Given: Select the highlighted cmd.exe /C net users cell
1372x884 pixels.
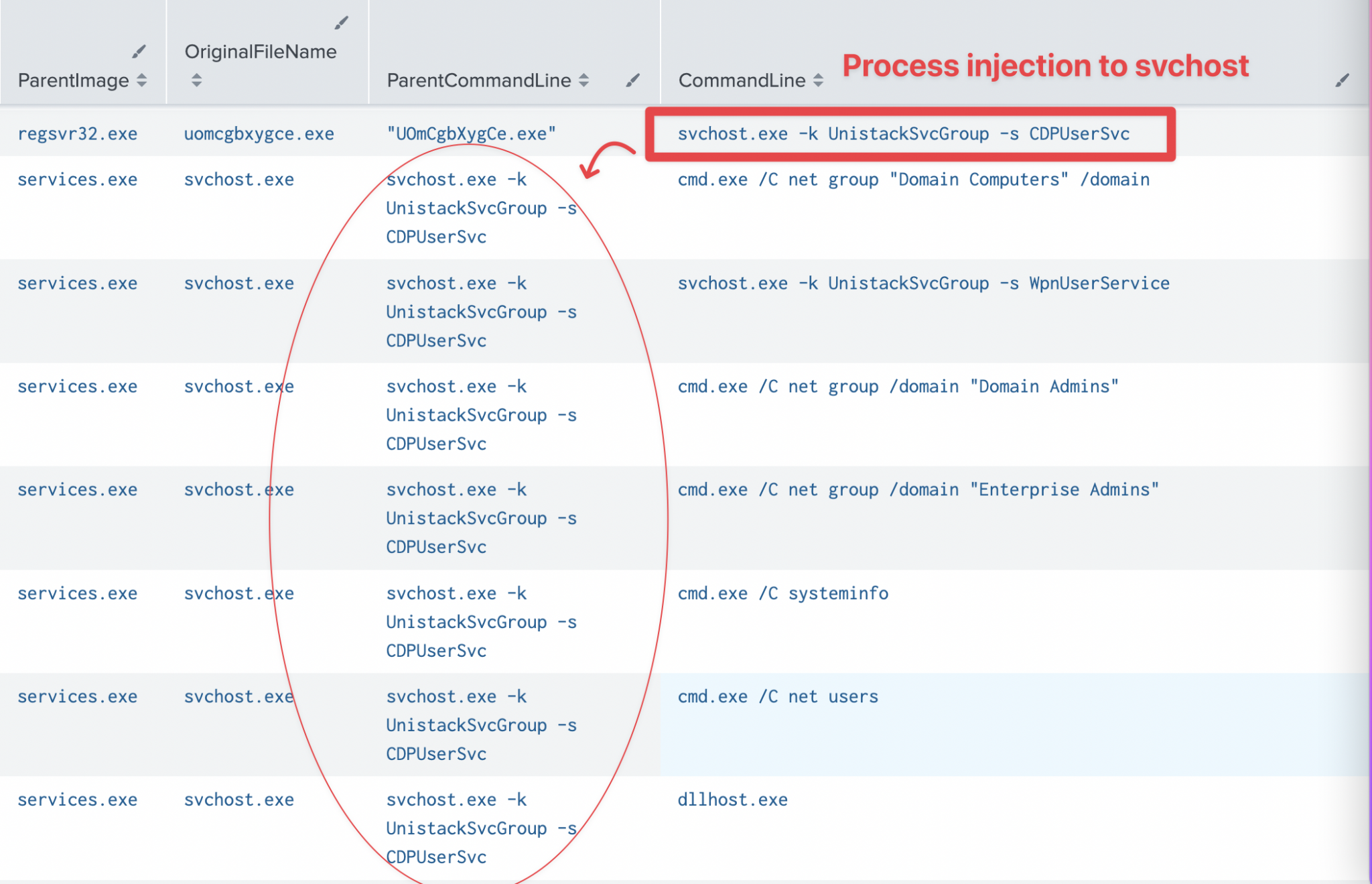Looking at the screenshot, I should point(776,696).
